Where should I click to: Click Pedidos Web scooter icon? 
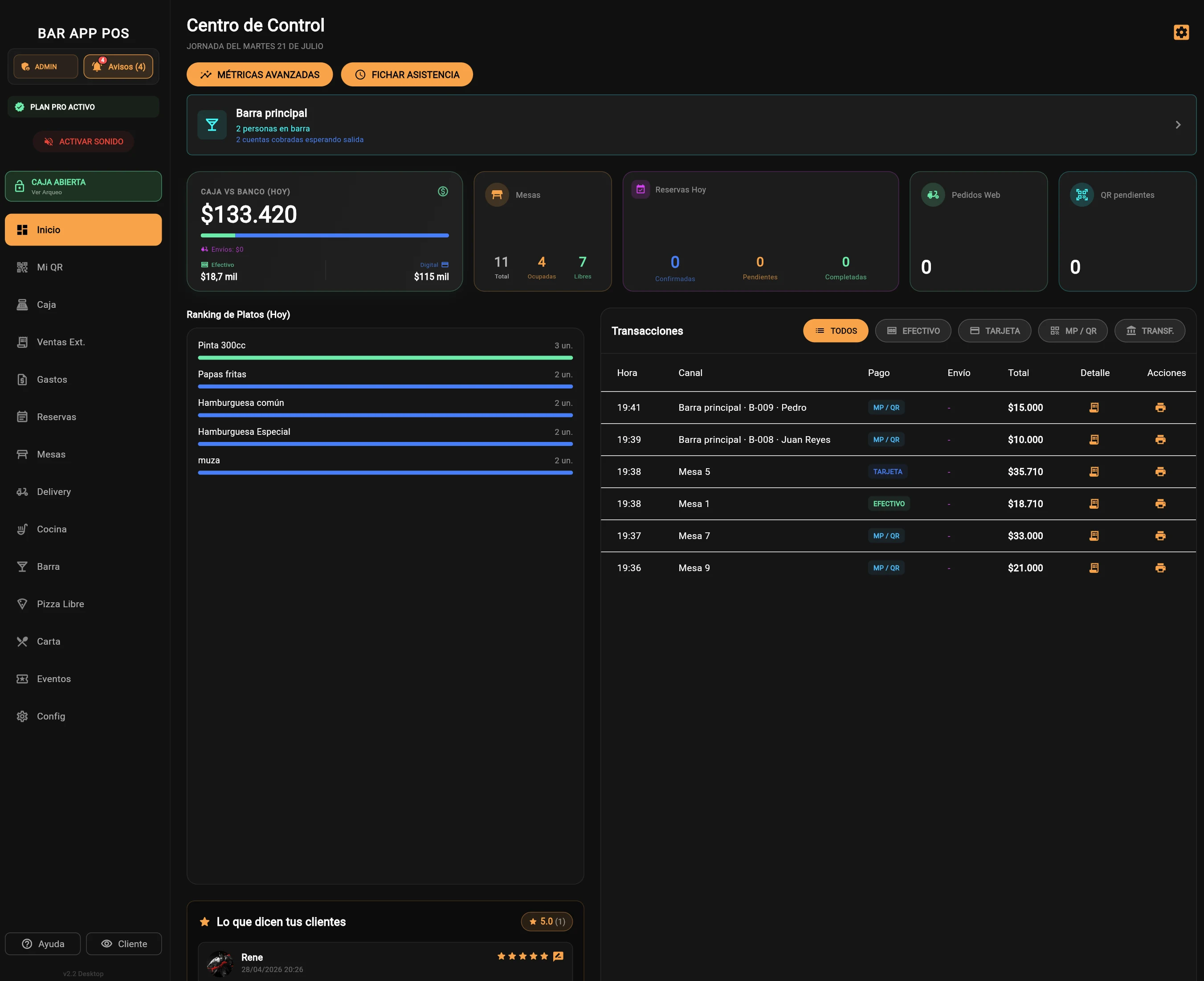pos(933,195)
